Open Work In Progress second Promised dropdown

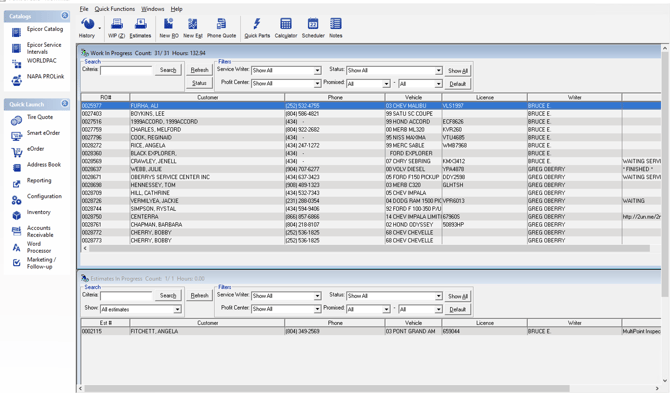pos(438,84)
